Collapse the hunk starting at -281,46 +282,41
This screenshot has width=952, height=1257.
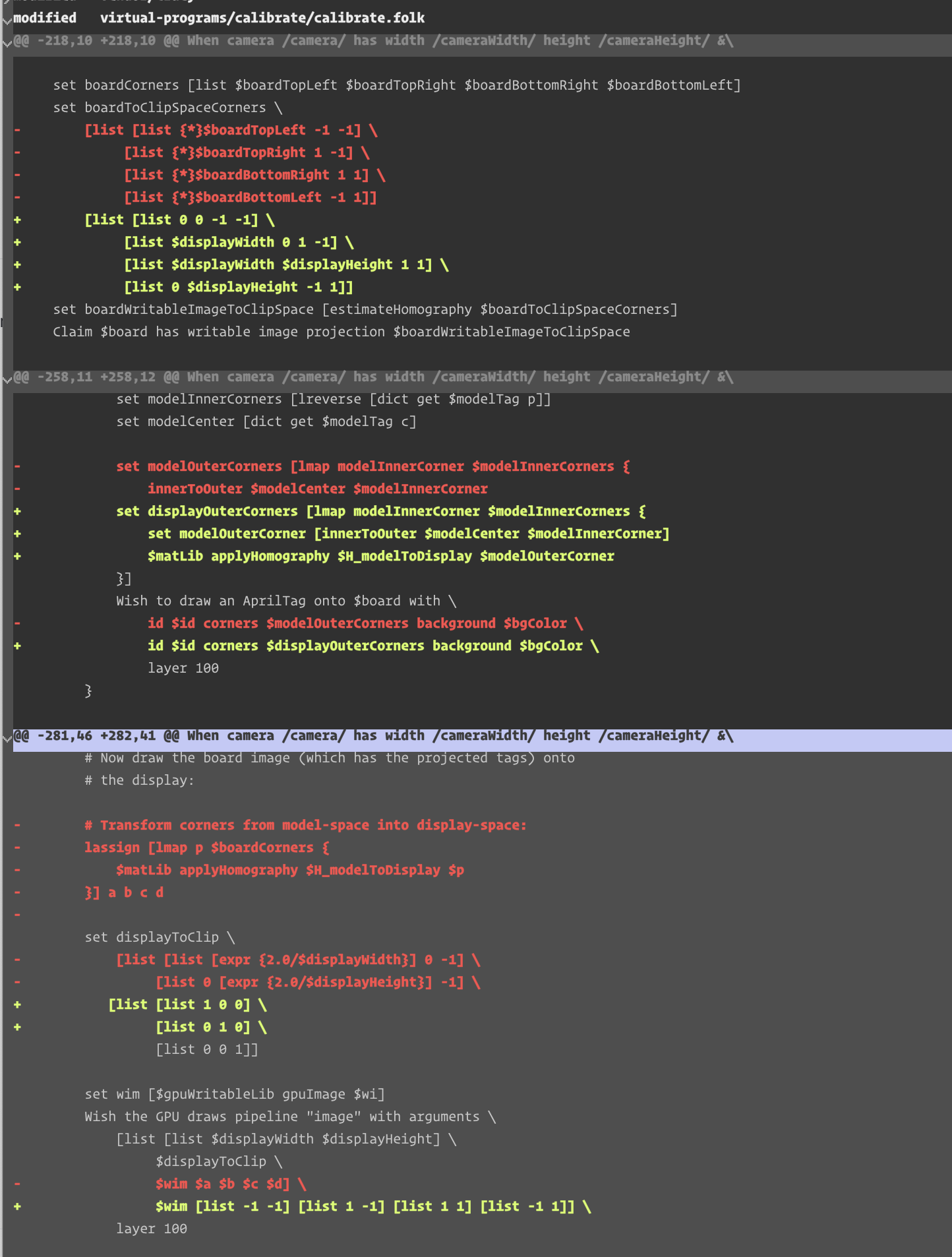click(x=7, y=738)
